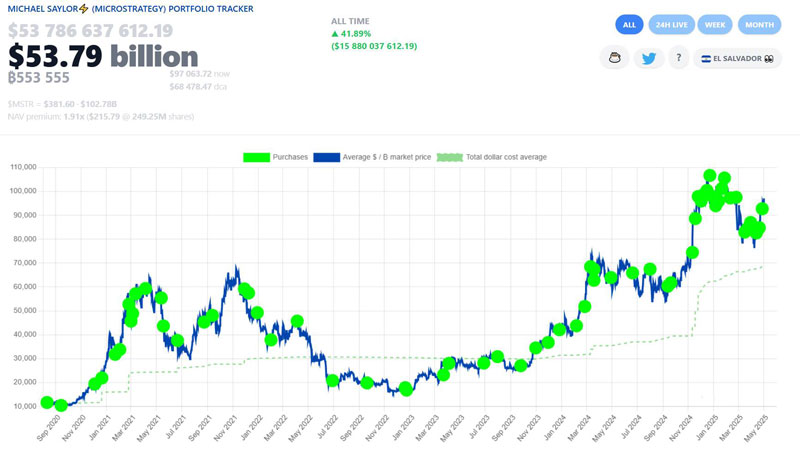The image size is (800, 449).
Task: Click the coffee cup donate icon
Action: click(614, 58)
